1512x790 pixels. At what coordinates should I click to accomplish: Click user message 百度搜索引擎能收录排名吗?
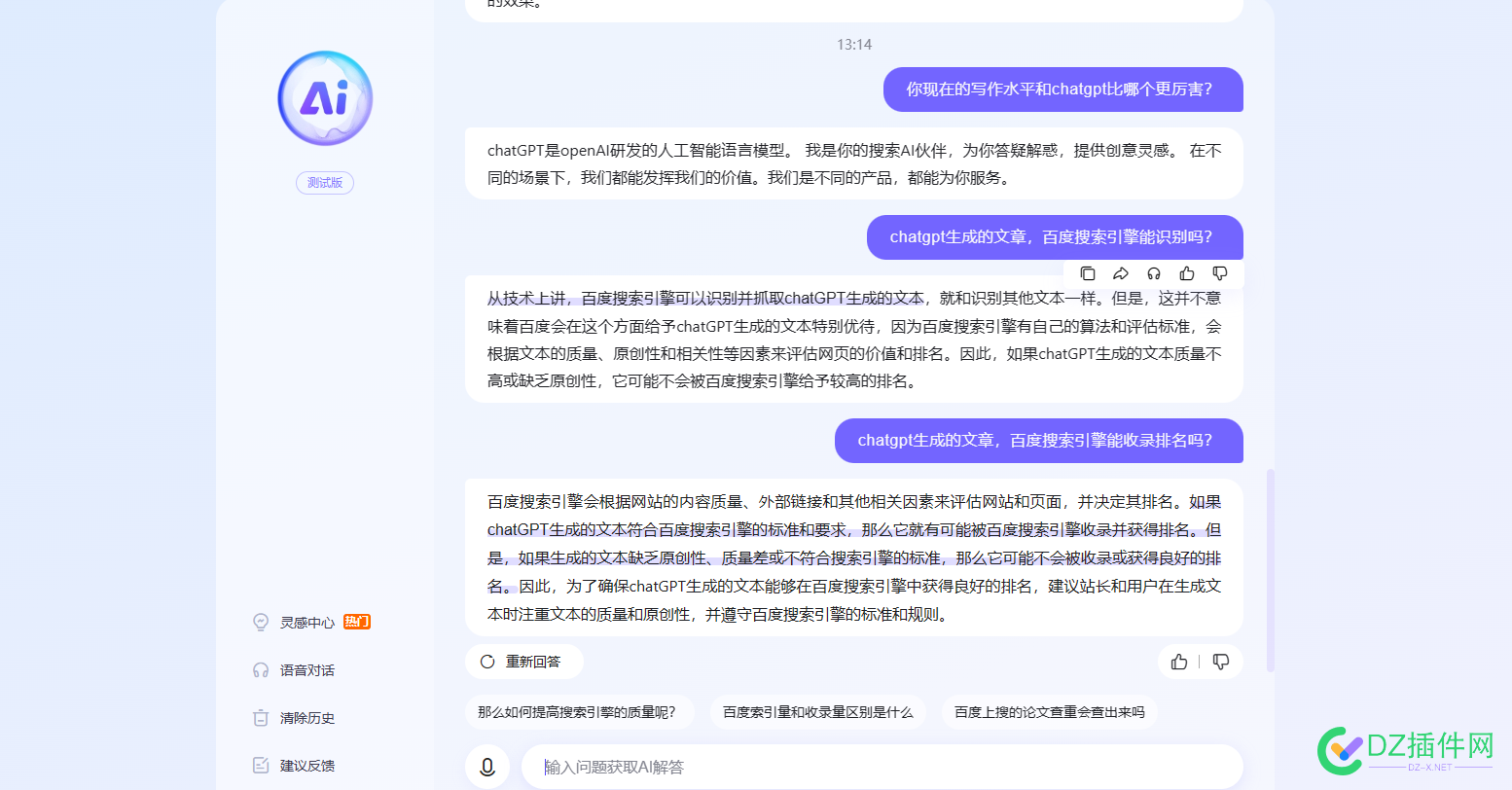coord(1039,441)
